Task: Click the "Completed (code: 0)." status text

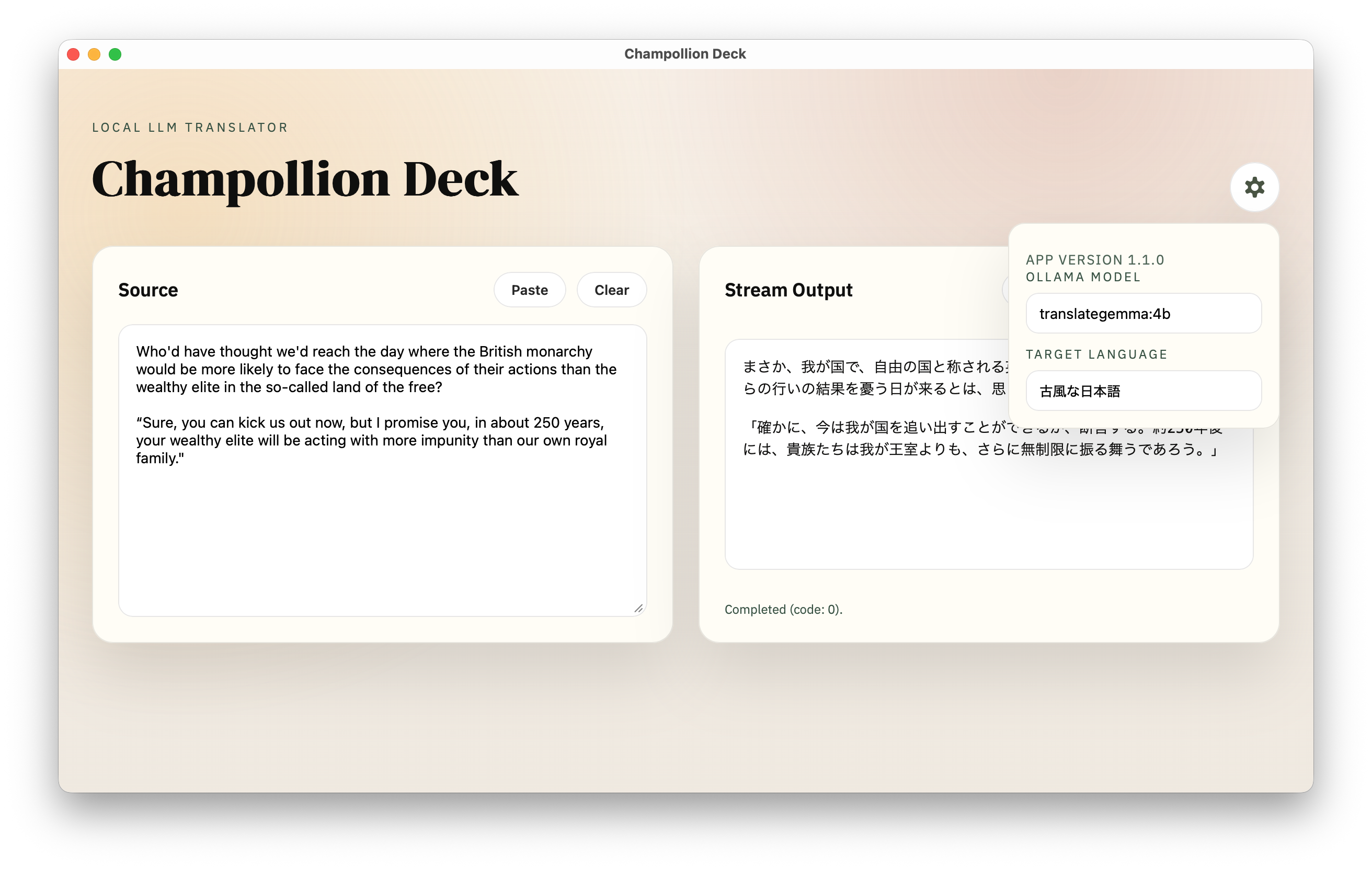Action: pos(783,610)
